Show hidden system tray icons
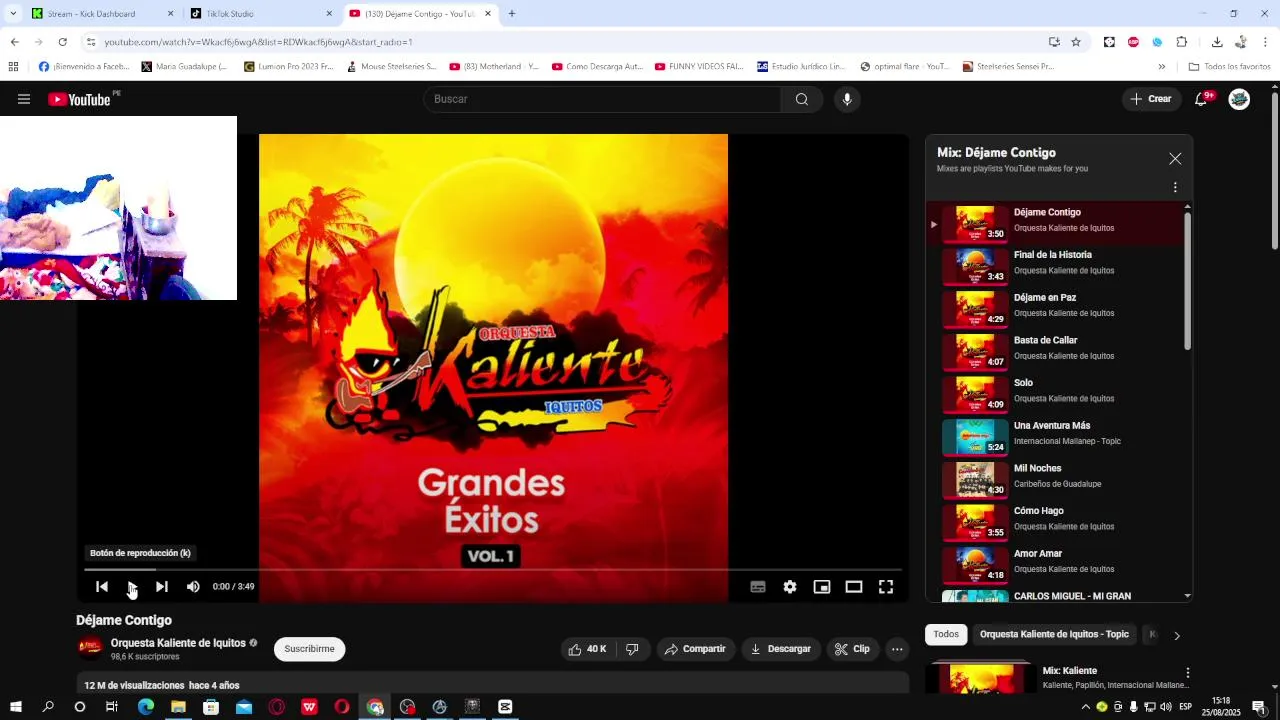Image resolution: width=1280 pixels, height=720 pixels. click(x=1086, y=707)
